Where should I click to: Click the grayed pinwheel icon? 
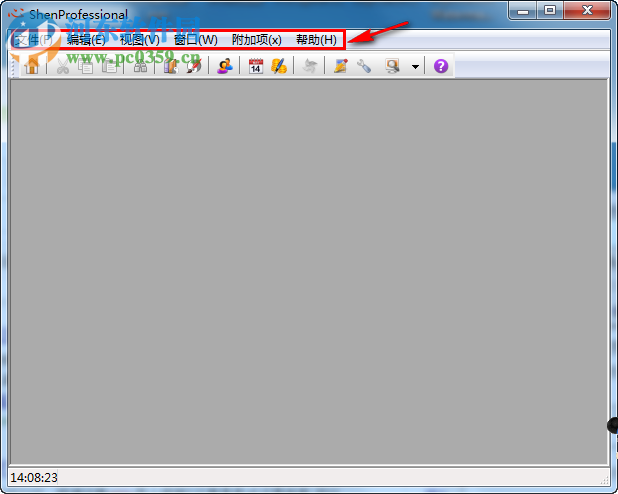(x=309, y=66)
